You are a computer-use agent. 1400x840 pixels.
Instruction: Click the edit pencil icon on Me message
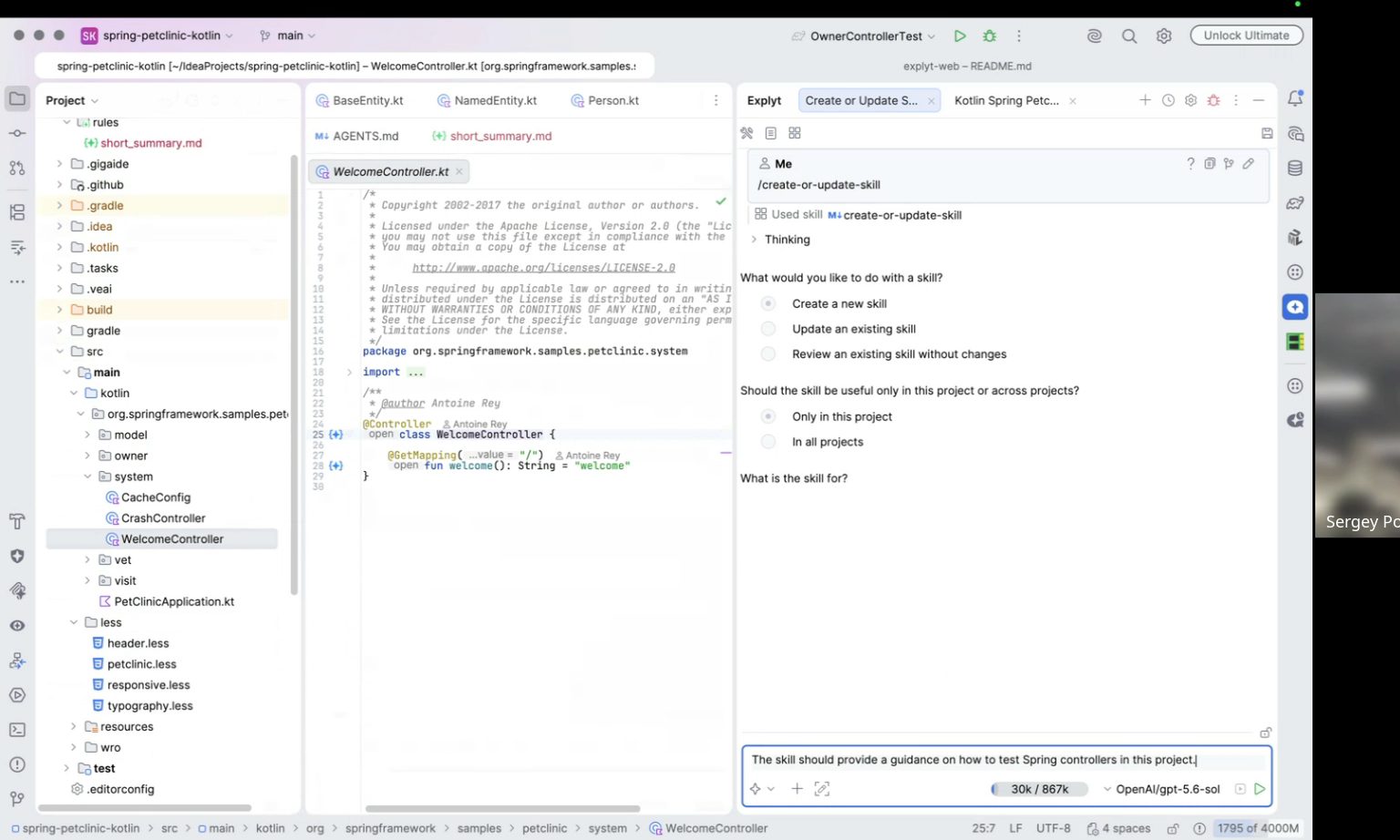point(1248,164)
